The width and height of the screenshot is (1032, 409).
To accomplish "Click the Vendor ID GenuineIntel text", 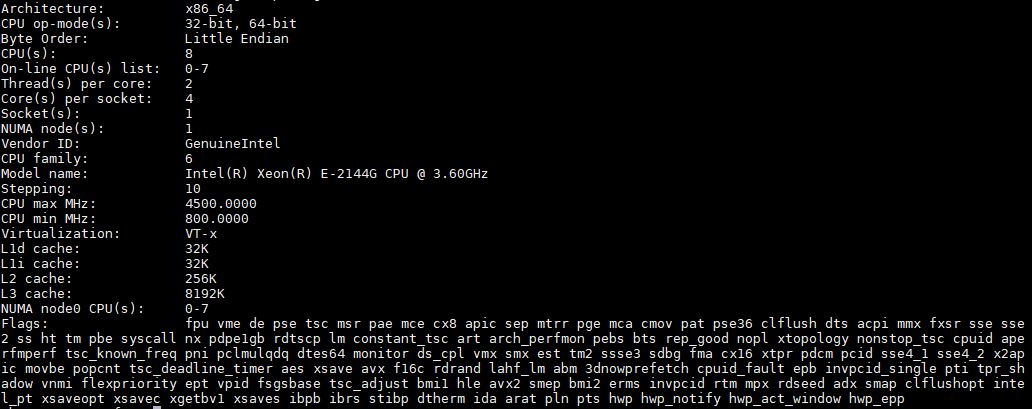I will click(233, 144).
